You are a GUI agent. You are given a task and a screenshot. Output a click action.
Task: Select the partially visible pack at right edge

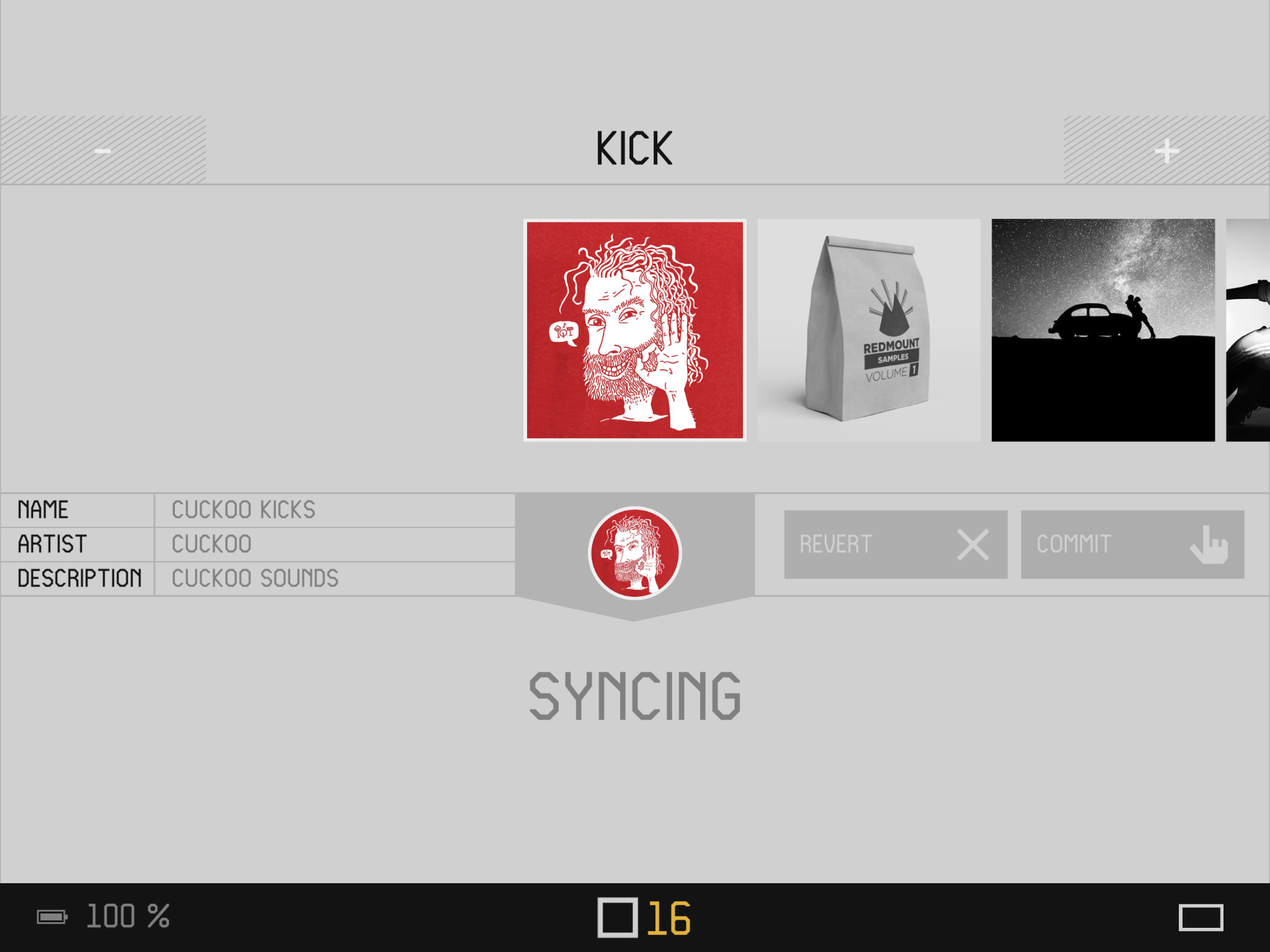click(1248, 330)
